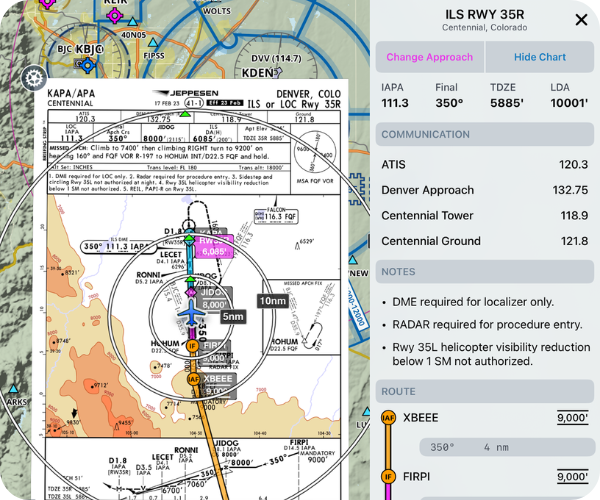Tap the green runway marker above RW35R label

tap(189, 239)
